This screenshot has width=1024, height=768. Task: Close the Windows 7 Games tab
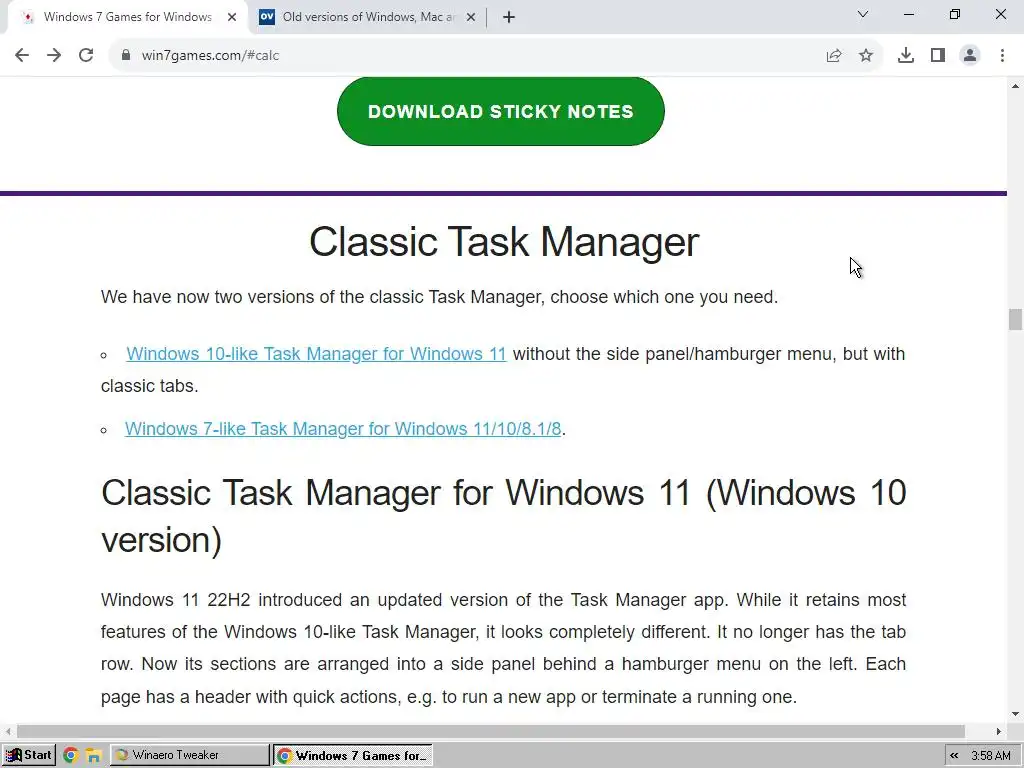[x=232, y=17]
